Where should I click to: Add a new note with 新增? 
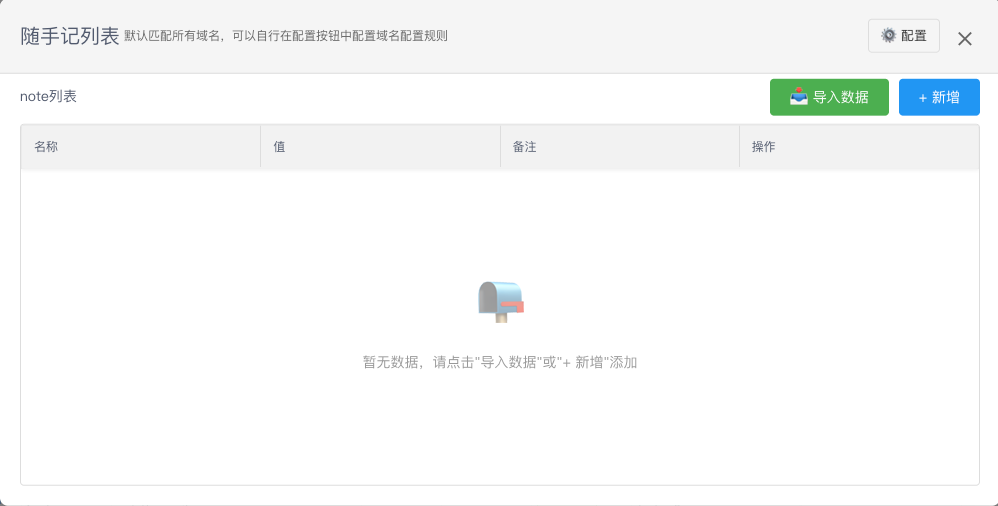[946, 97]
